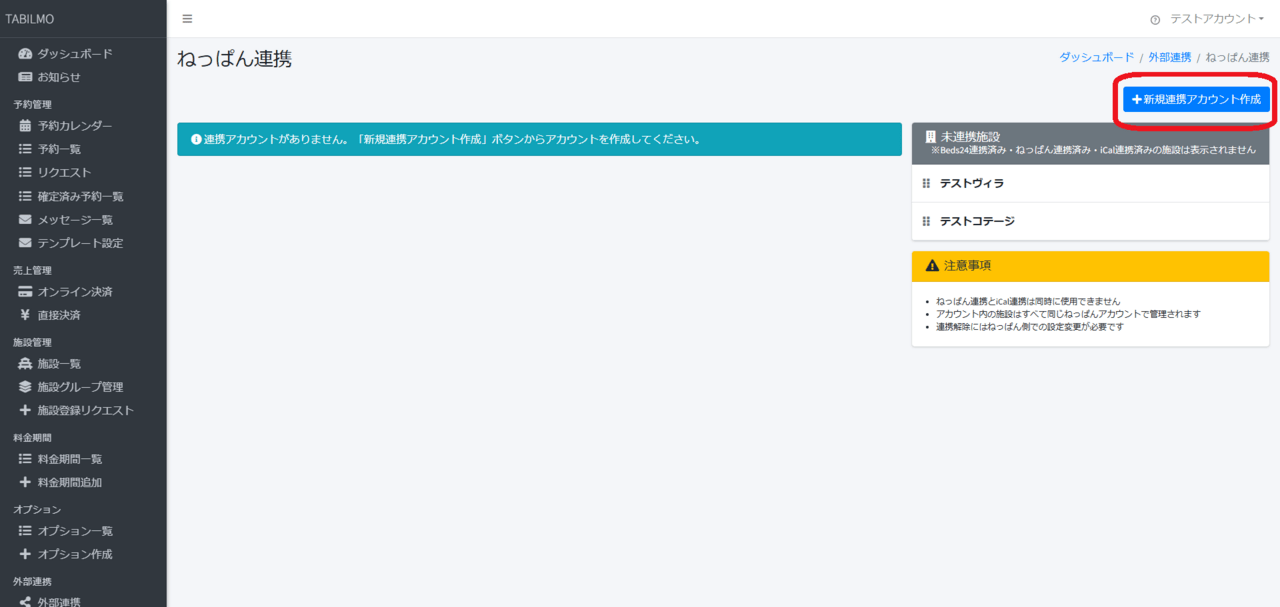Open the 外部連携 breadcrumb link
Viewport: 1280px width, 607px height.
(x=1169, y=58)
